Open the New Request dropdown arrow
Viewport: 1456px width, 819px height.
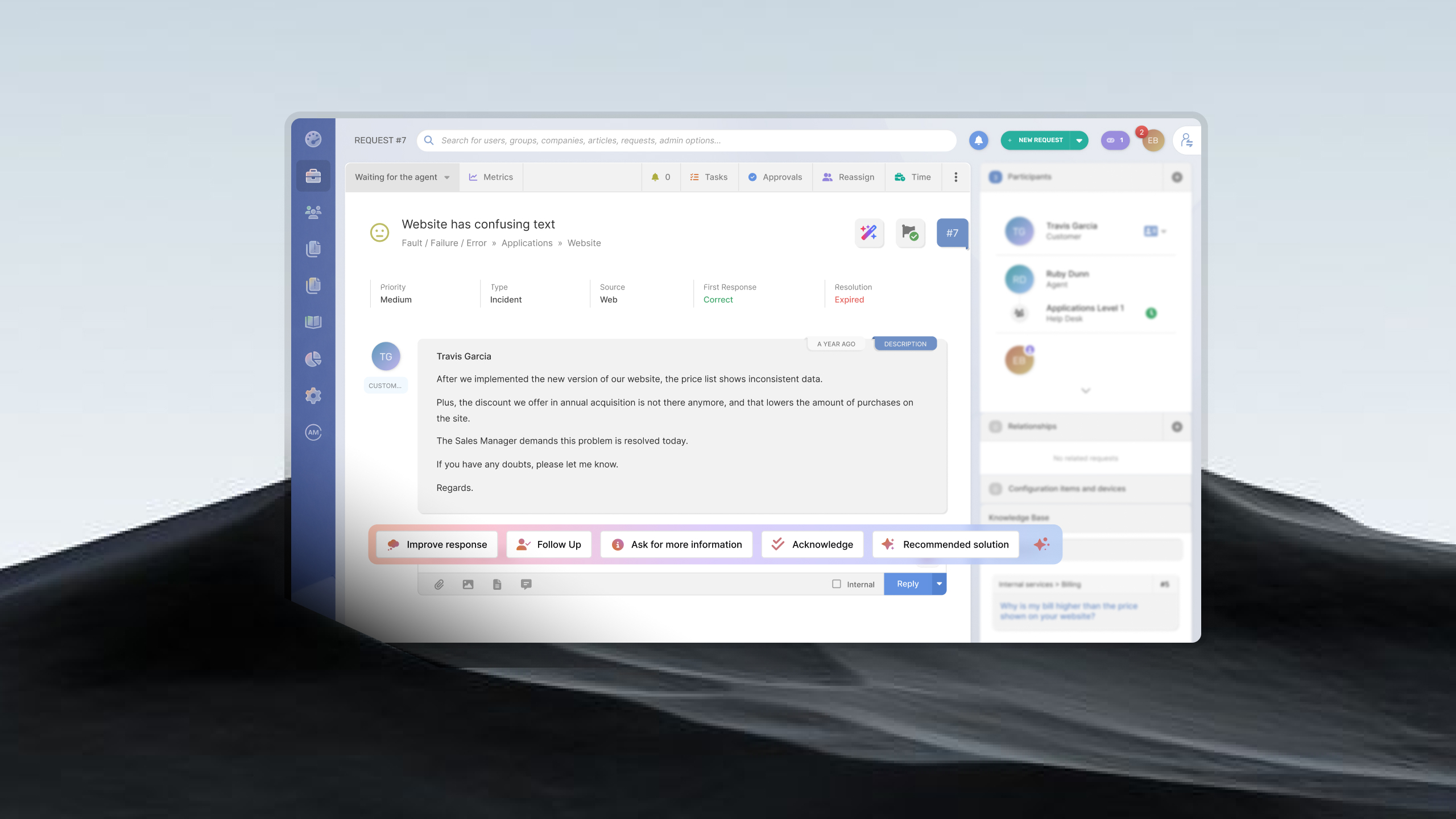tap(1079, 140)
